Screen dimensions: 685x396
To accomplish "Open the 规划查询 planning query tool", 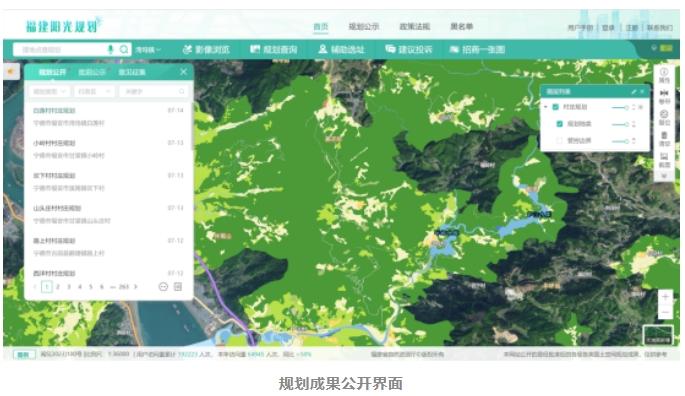I will tap(273, 49).
